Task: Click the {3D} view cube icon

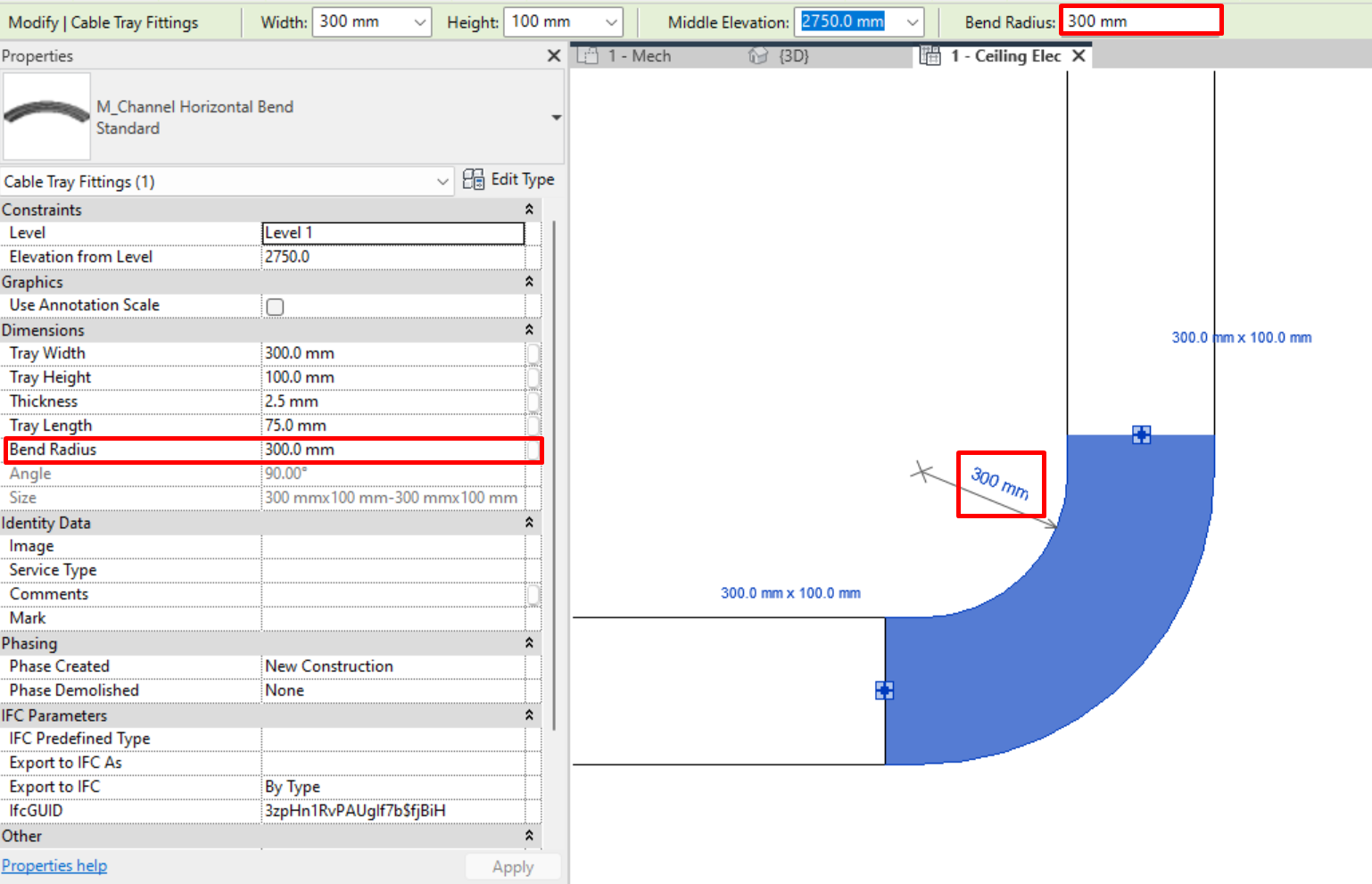Action: 758,55
